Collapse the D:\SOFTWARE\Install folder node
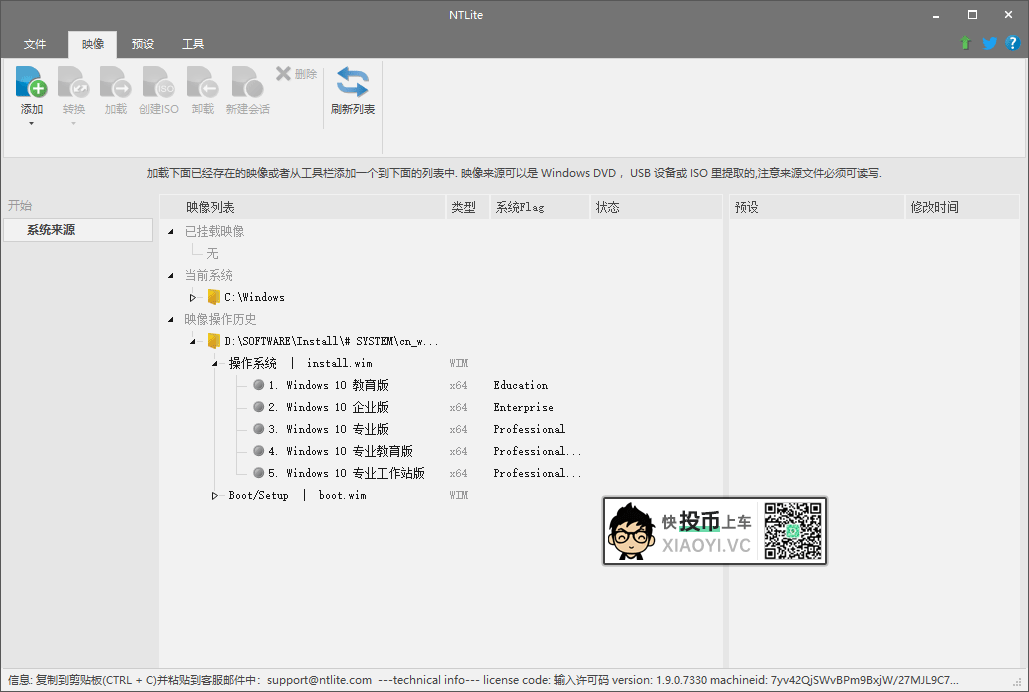The image size is (1029, 692). pos(192,341)
